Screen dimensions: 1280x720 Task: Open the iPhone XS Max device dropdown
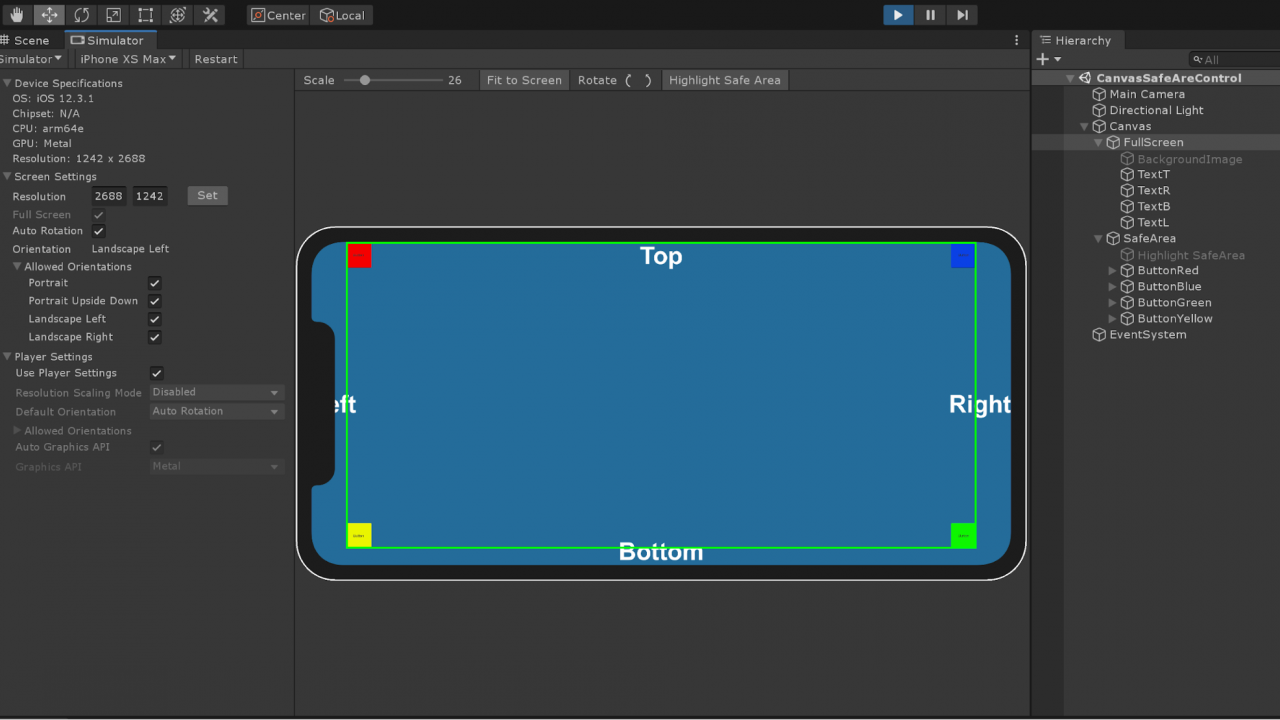pyautogui.click(x=128, y=59)
